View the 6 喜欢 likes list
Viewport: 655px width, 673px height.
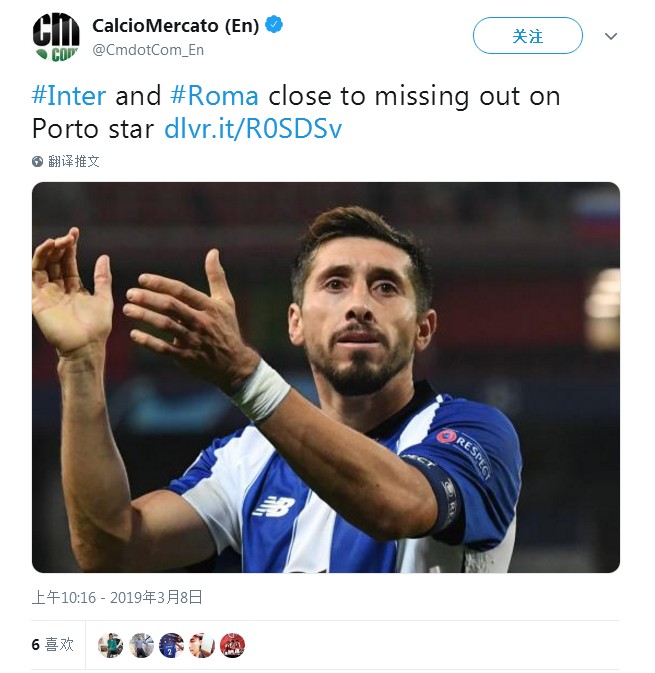tap(53, 645)
